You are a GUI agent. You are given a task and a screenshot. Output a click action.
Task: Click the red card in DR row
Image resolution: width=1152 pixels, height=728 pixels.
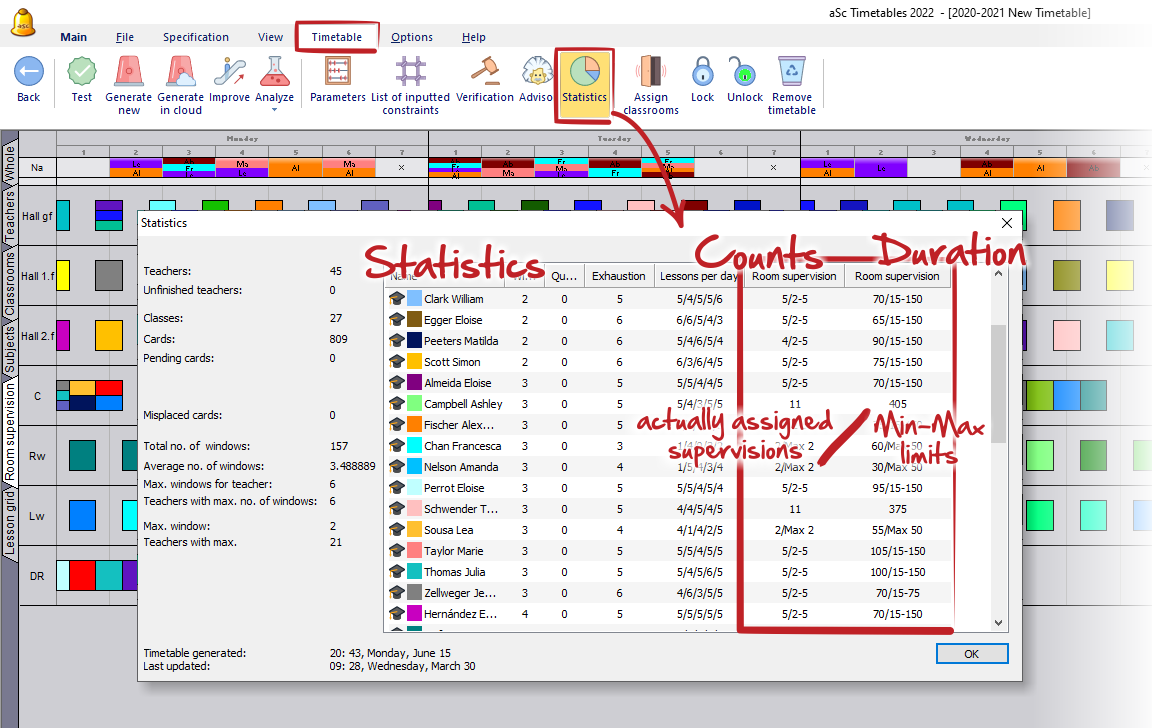82,576
